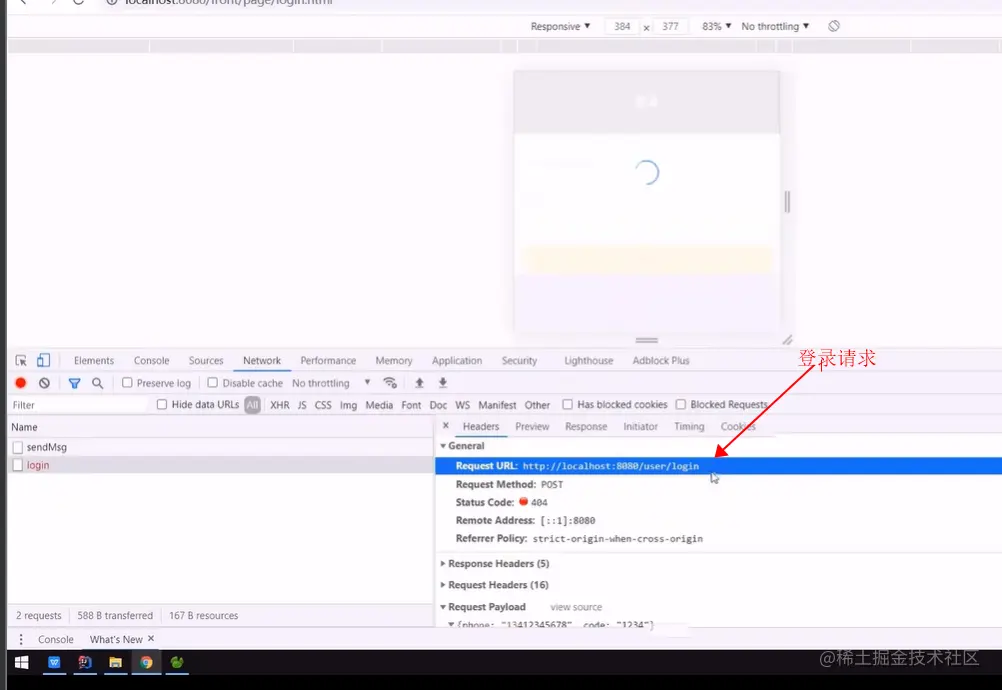The image size is (1002, 690).
Task: Switch to the Elements tab
Action: coord(94,360)
